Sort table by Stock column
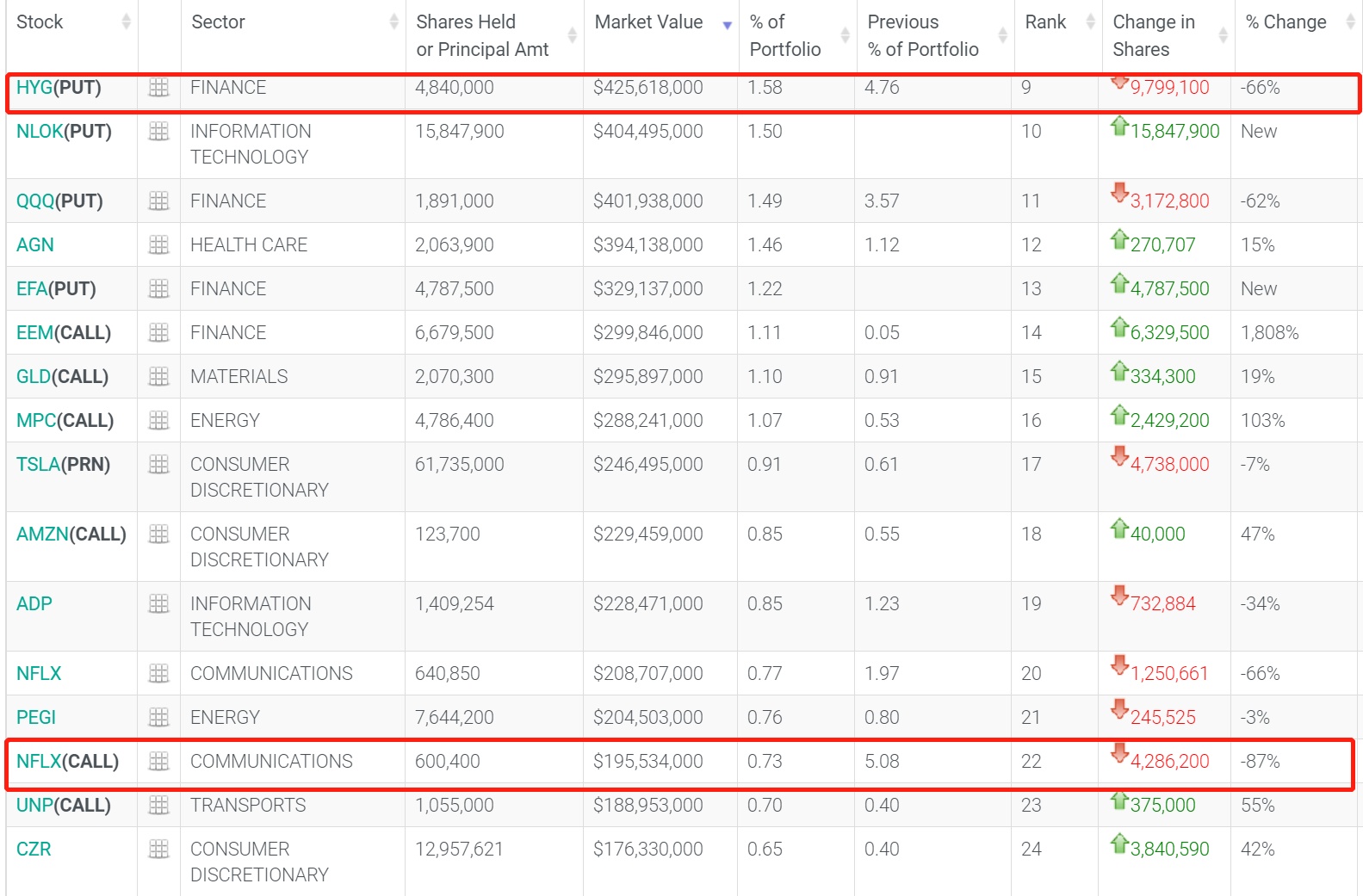The height and width of the screenshot is (896, 1363). [40, 22]
